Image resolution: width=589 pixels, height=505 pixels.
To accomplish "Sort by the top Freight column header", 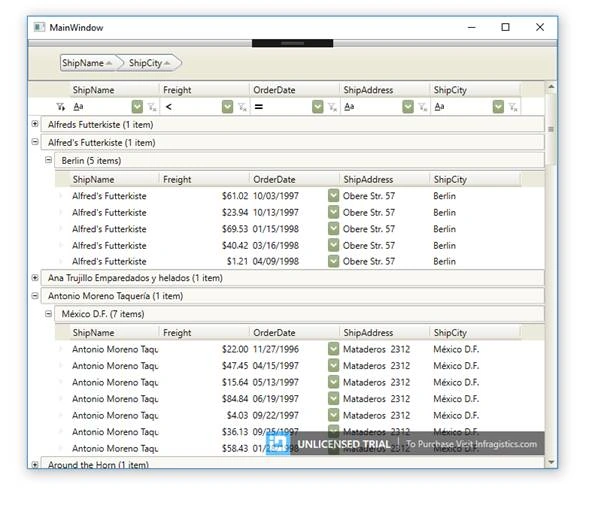I will point(204,90).
